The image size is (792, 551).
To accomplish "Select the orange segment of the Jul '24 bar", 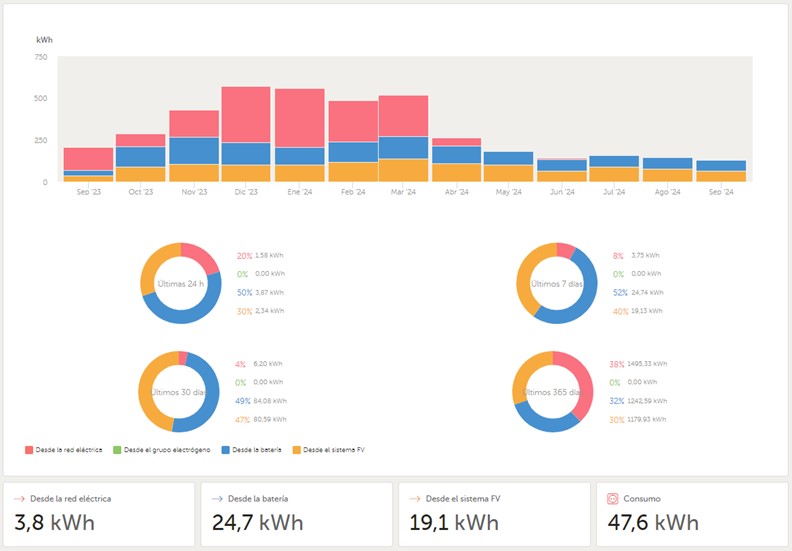I will 614,174.
